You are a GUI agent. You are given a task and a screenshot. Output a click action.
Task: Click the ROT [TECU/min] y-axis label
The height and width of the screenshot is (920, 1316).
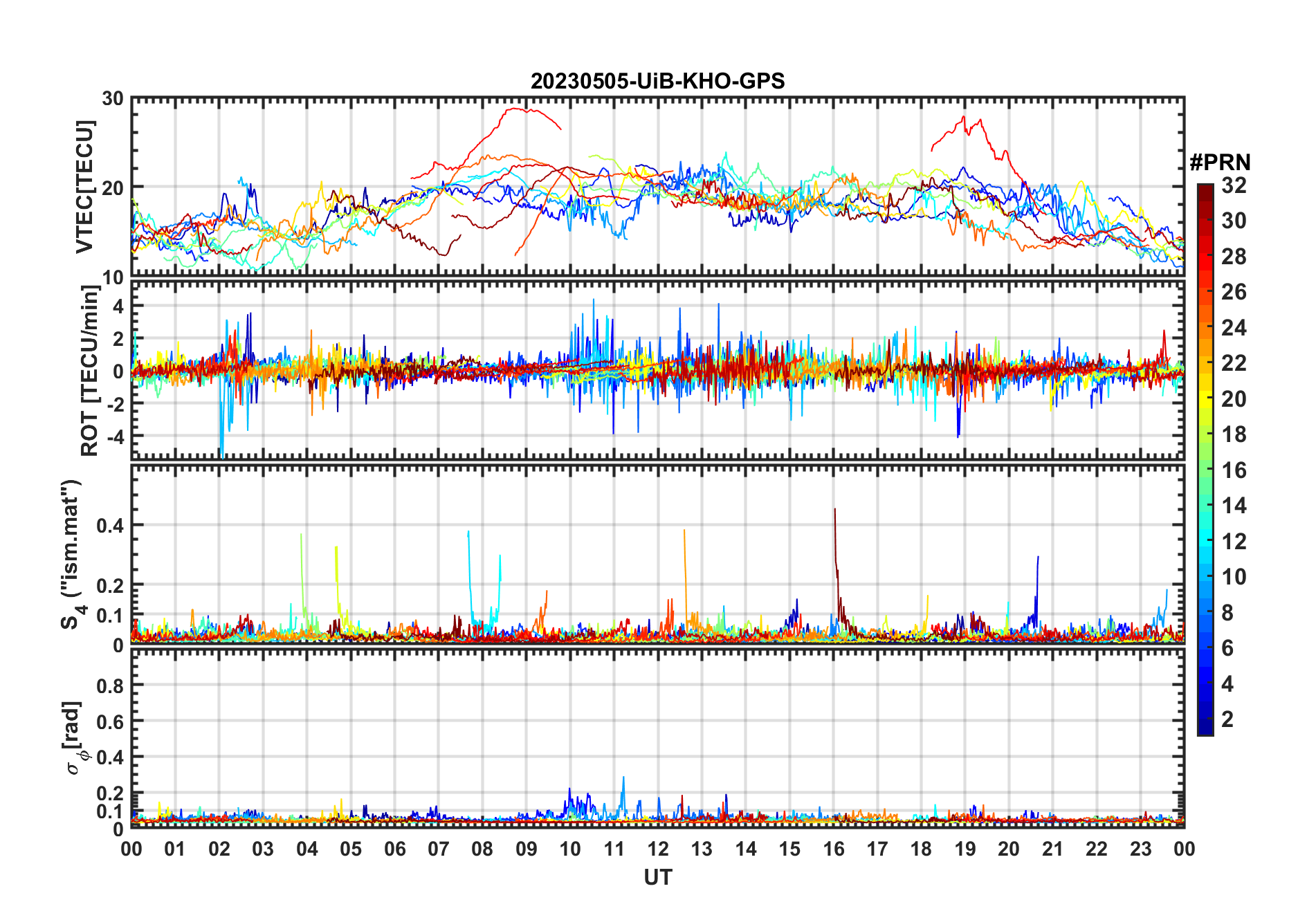[90, 371]
